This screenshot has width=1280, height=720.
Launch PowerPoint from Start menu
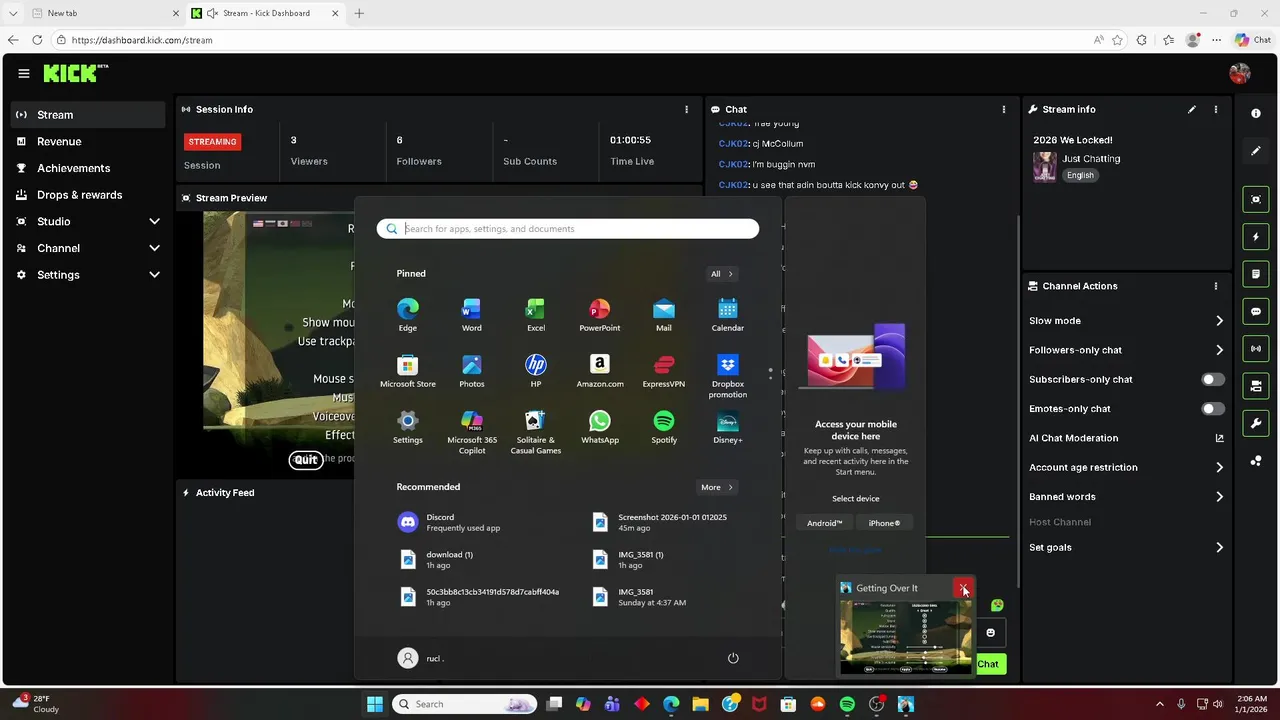click(600, 314)
